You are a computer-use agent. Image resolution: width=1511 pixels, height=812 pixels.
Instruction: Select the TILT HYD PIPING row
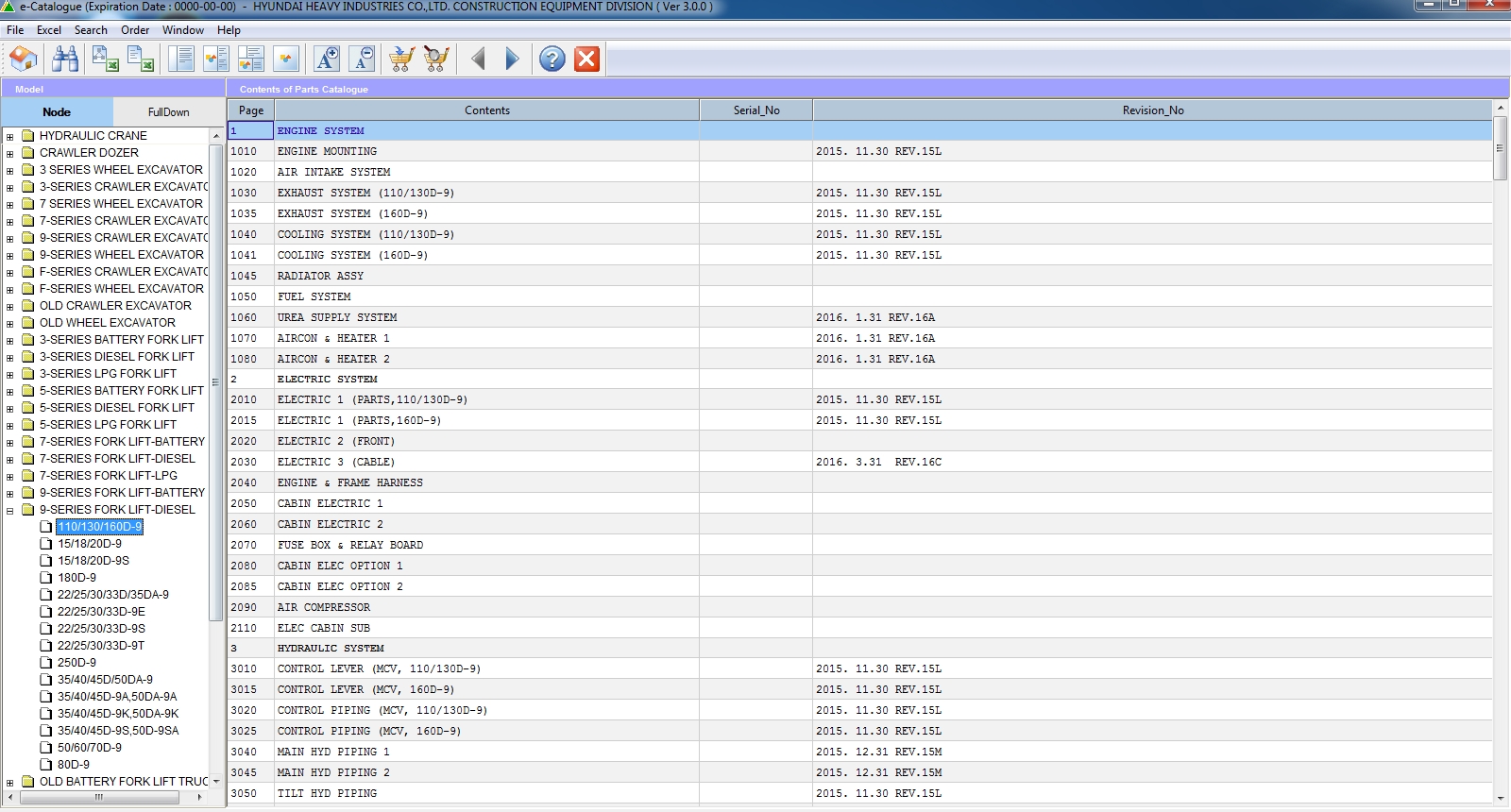(x=860, y=793)
